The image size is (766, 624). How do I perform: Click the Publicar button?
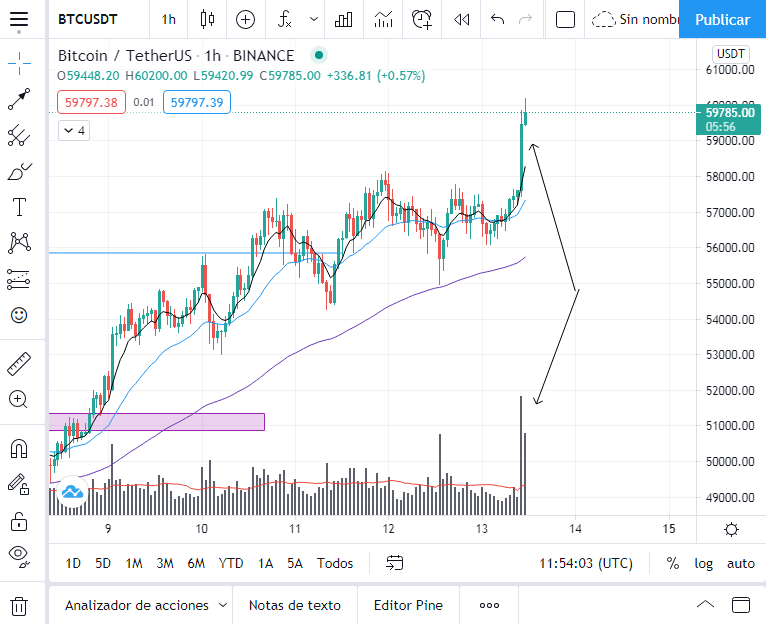coord(723,20)
